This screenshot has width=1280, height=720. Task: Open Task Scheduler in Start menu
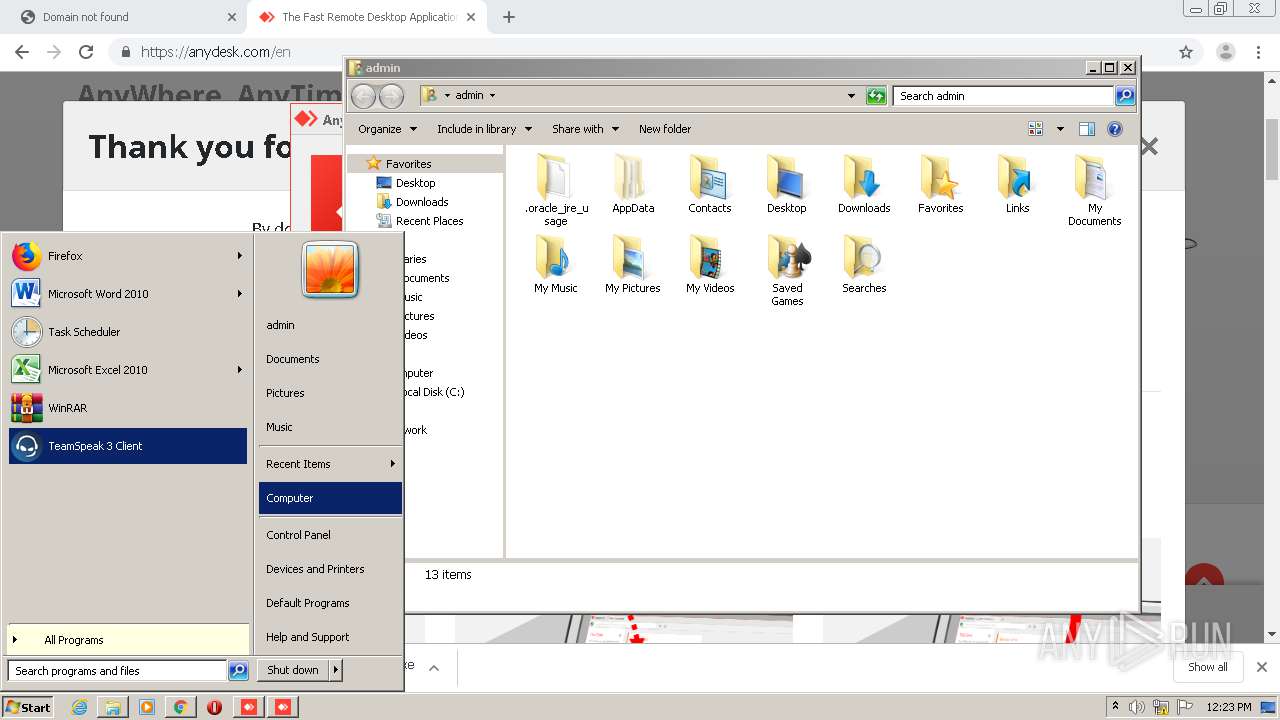[128, 332]
